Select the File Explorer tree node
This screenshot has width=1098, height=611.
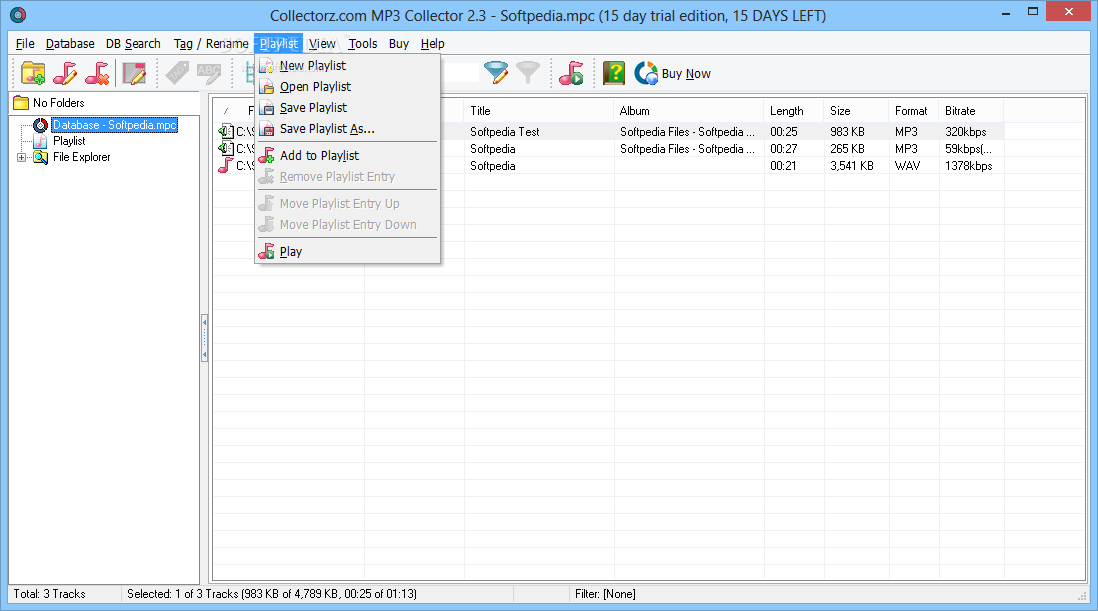81,157
